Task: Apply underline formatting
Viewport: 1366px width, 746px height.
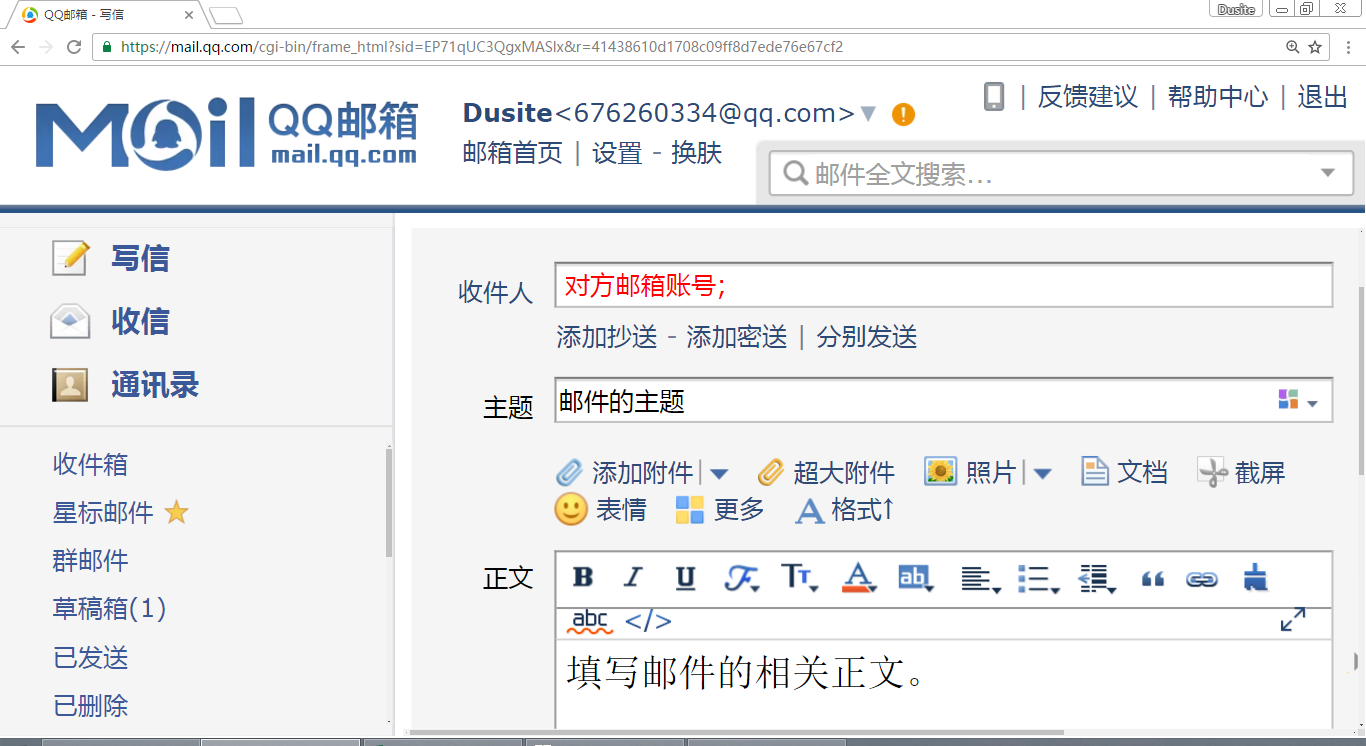Action: click(685, 578)
